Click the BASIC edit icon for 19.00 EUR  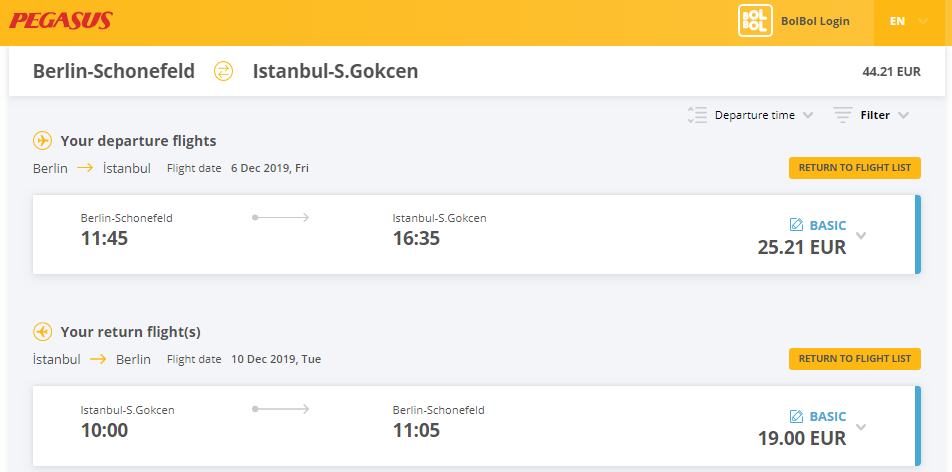pos(796,416)
